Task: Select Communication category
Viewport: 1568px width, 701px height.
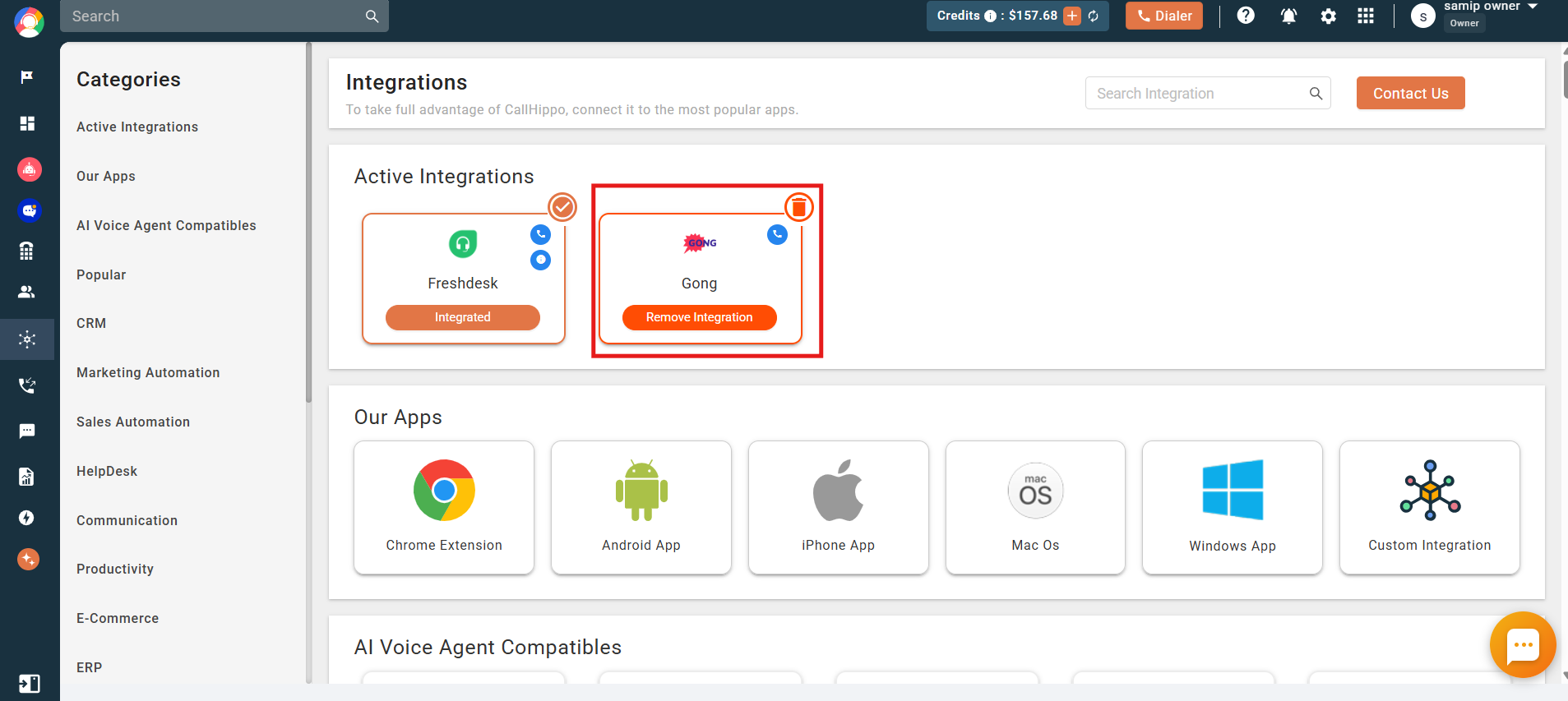Action: 127,520
